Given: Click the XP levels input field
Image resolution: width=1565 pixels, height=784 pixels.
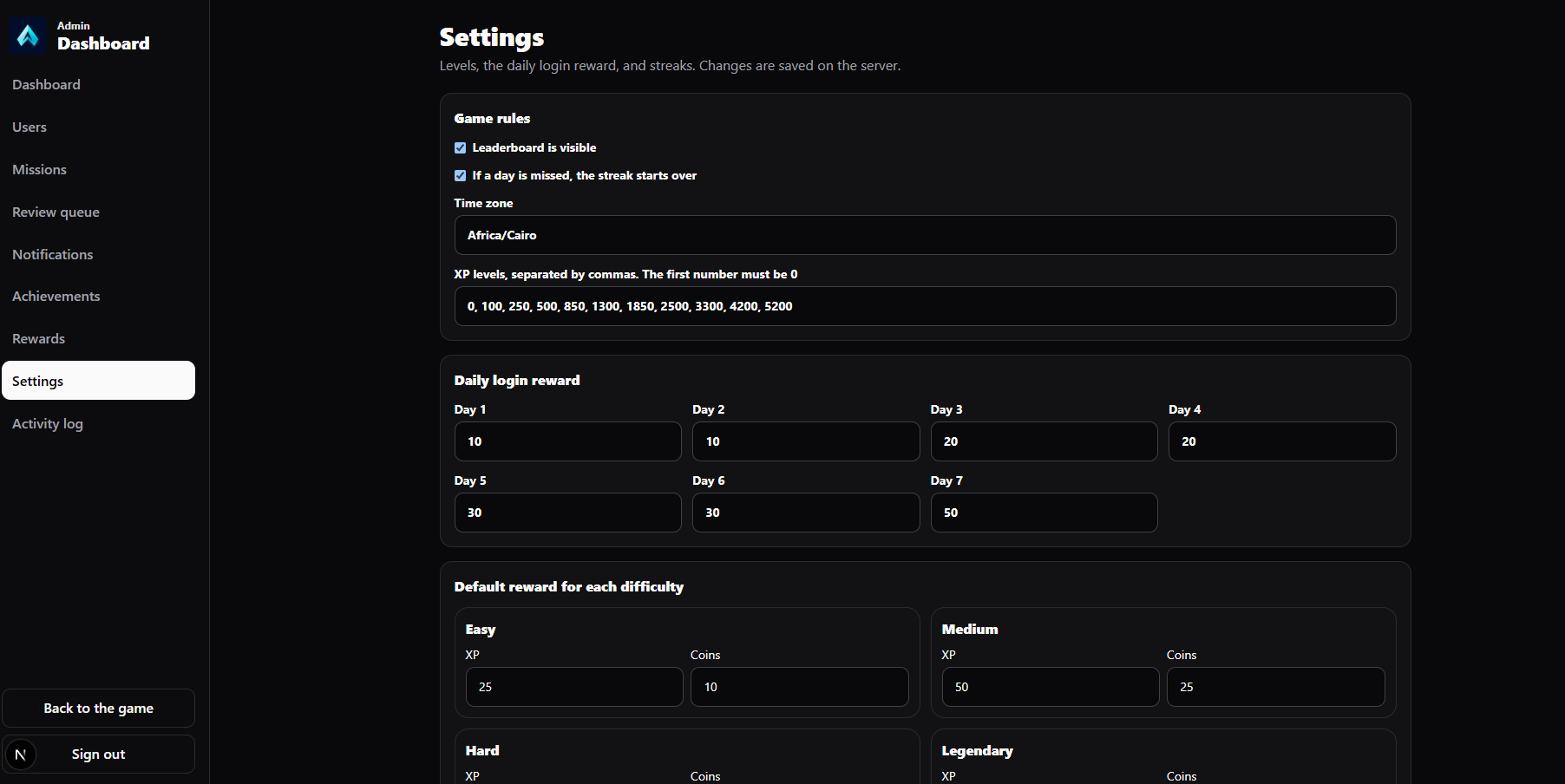Looking at the screenshot, I should [x=925, y=306].
